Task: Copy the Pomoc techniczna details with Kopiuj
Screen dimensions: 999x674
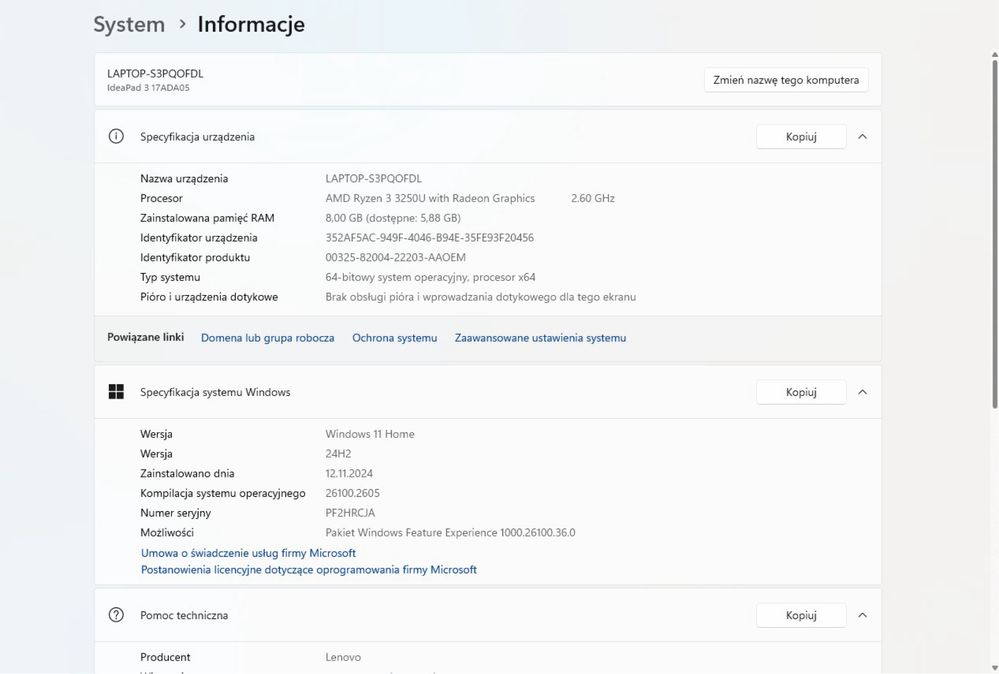Action: point(801,615)
